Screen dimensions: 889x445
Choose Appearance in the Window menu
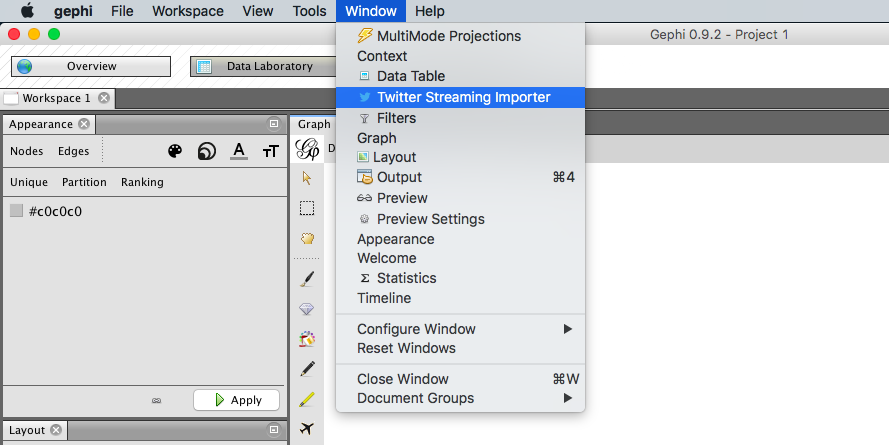(460, 239)
